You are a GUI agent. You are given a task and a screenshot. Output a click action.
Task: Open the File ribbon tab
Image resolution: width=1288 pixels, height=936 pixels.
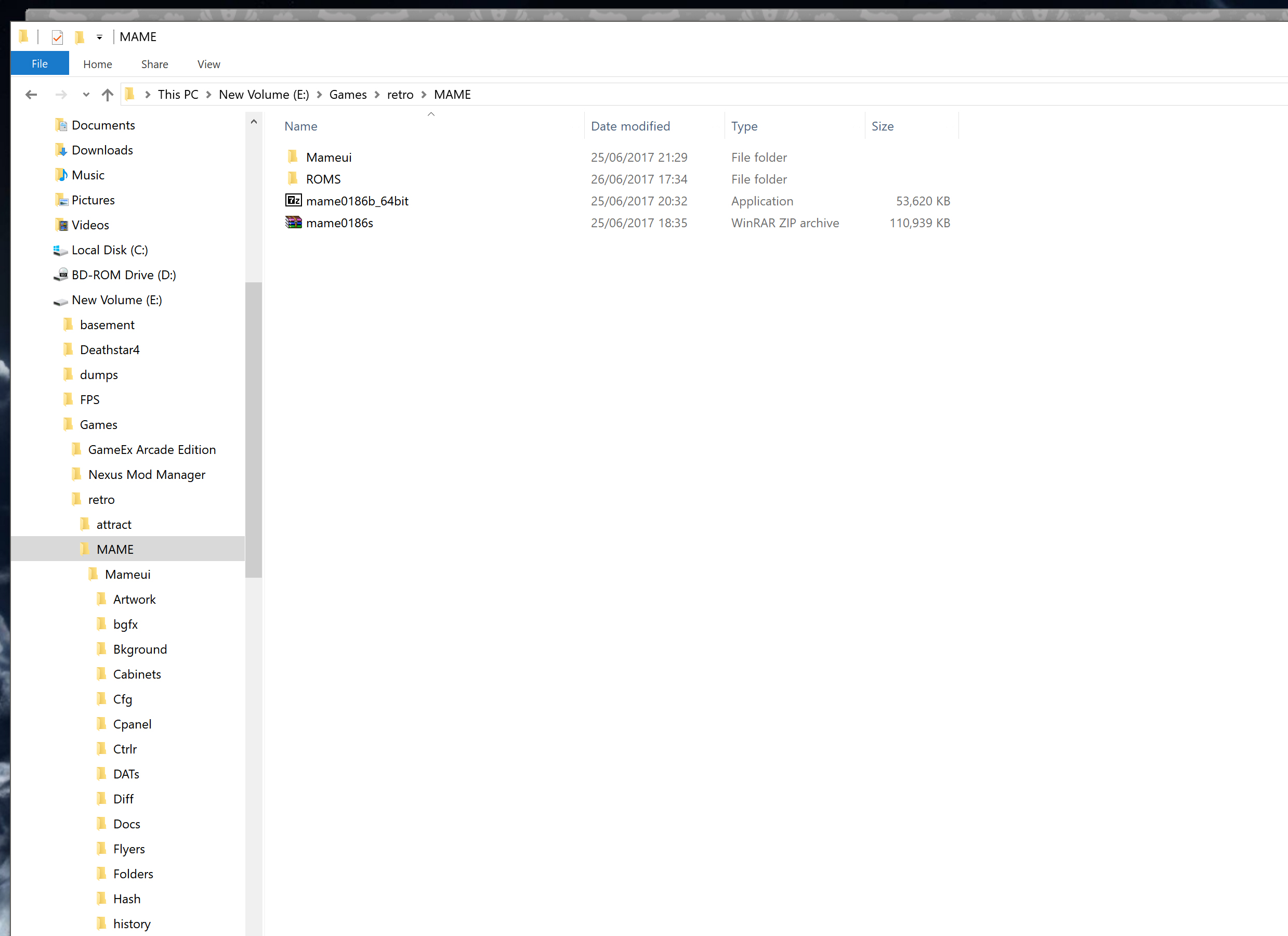coord(40,63)
